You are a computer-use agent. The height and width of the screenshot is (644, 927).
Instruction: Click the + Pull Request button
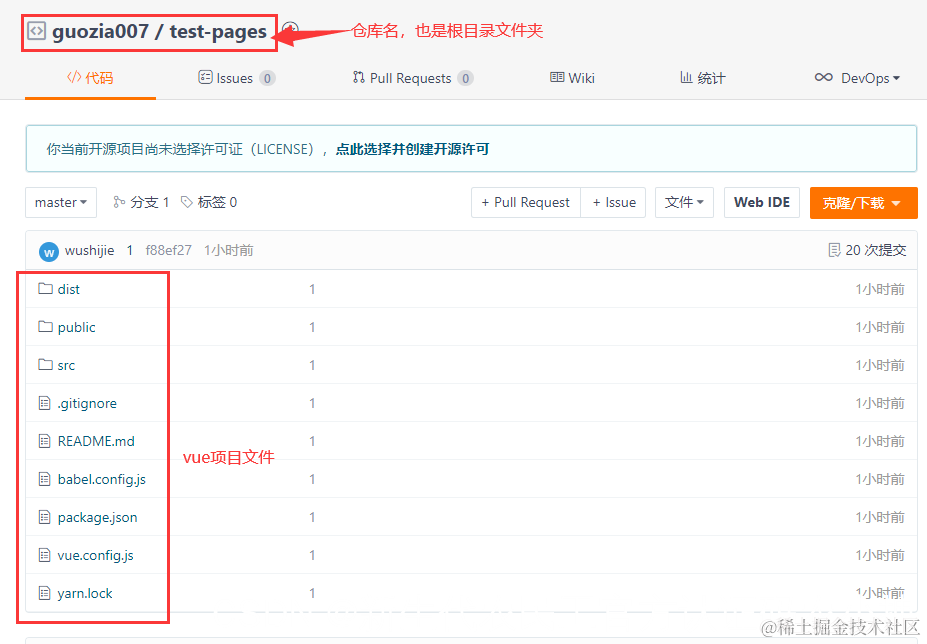click(x=526, y=202)
